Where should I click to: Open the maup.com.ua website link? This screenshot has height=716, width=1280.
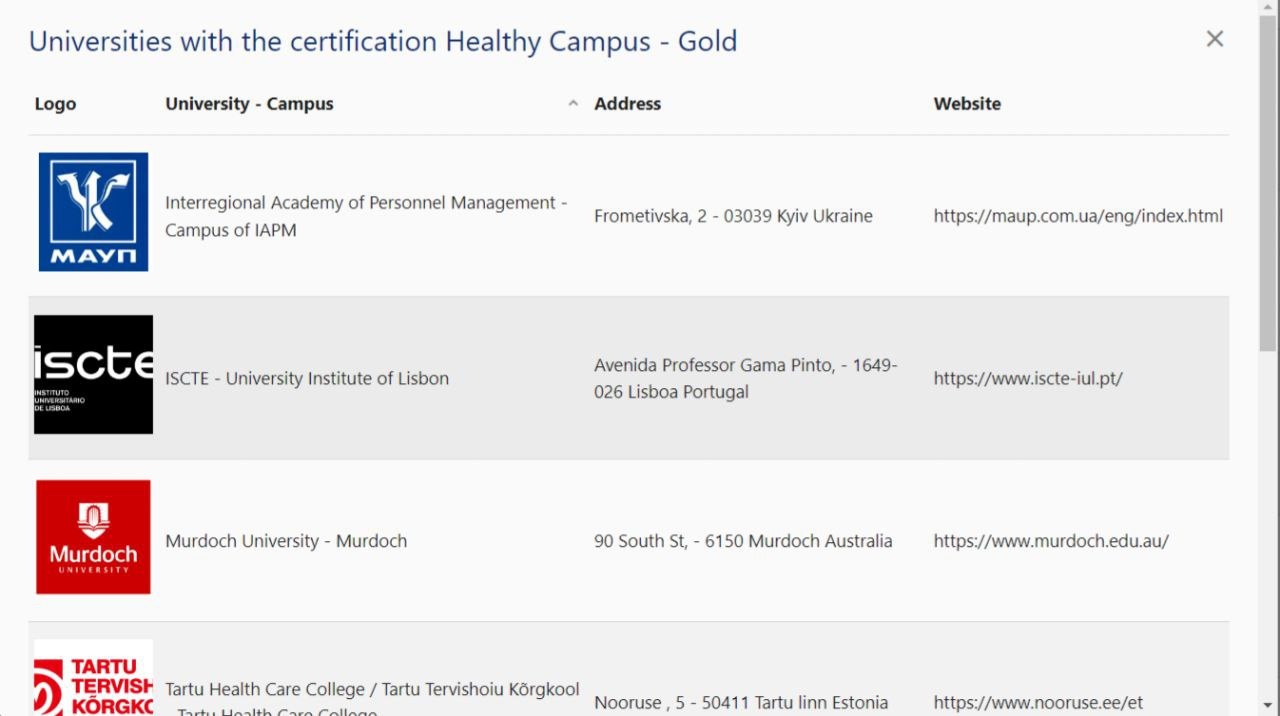point(1077,216)
